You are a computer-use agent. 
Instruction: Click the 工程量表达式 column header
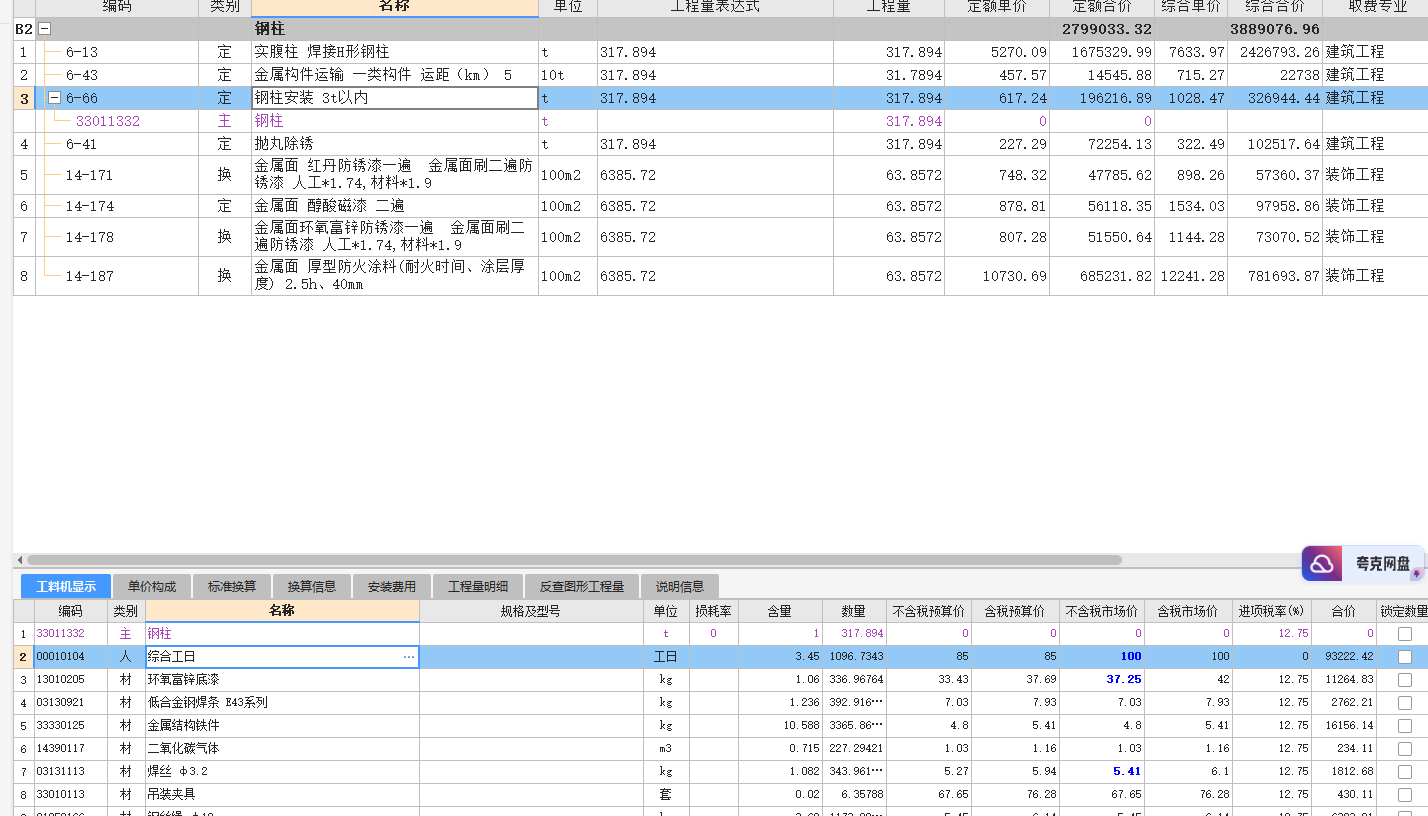pyautogui.click(x=715, y=8)
